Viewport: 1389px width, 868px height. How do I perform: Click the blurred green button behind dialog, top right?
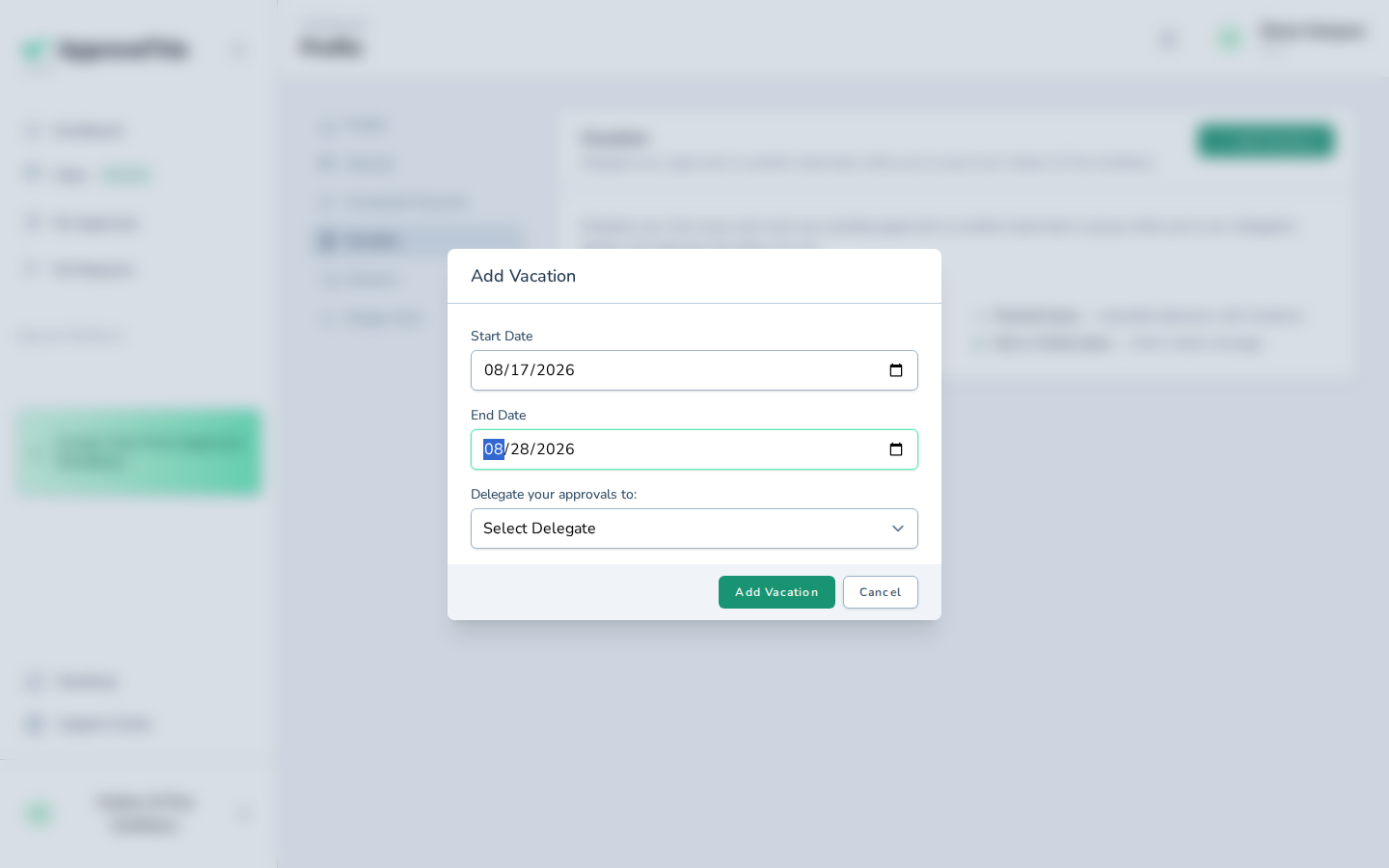(x=1266, y=141)
